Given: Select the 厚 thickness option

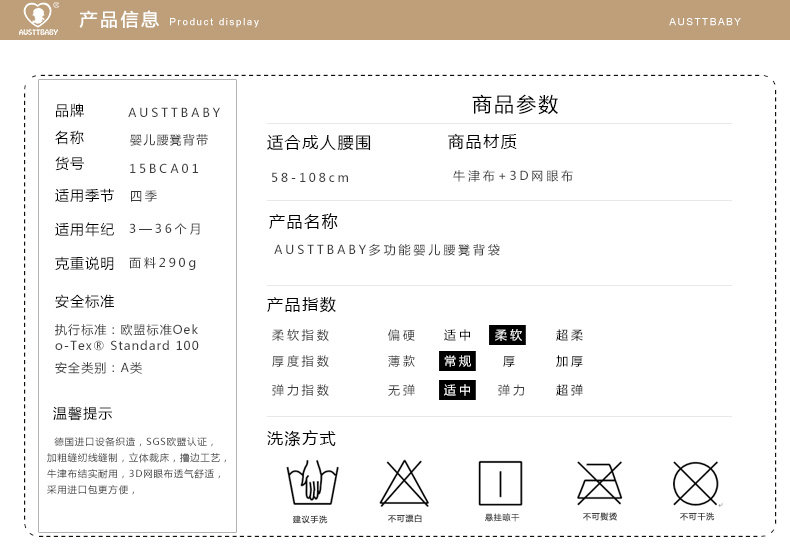Looking at the screenshot, I should [x=508, y=361].
